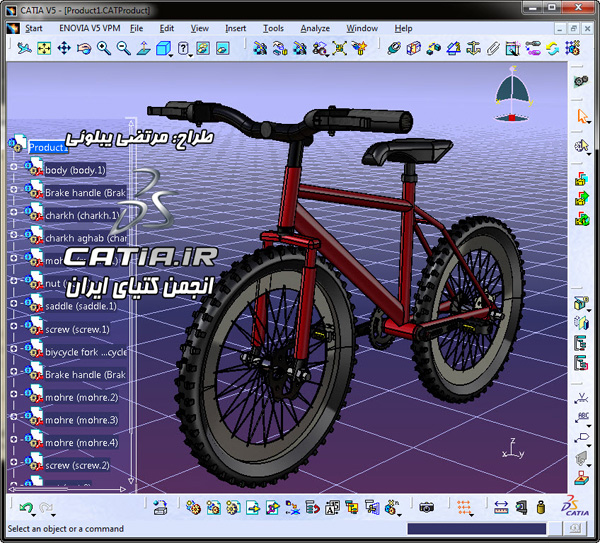Toggle the Hide/Show tool
Viewport: 600px width, 543px height.
pos(203,49)
